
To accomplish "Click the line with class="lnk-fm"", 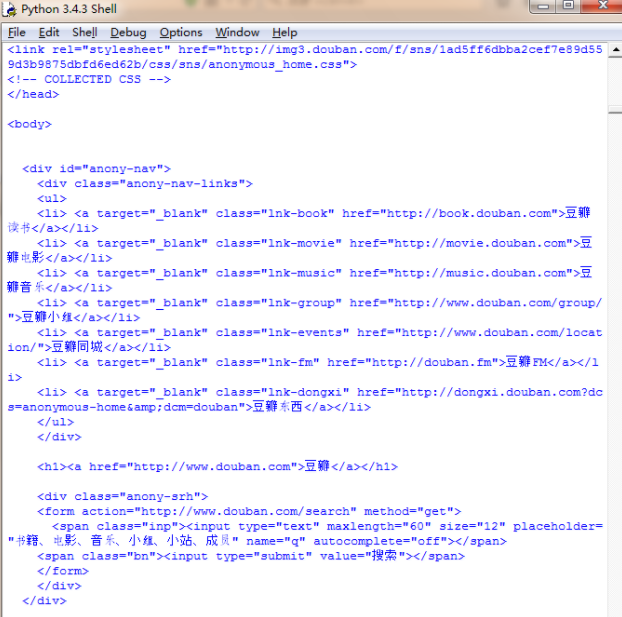I will pos(318,362).
